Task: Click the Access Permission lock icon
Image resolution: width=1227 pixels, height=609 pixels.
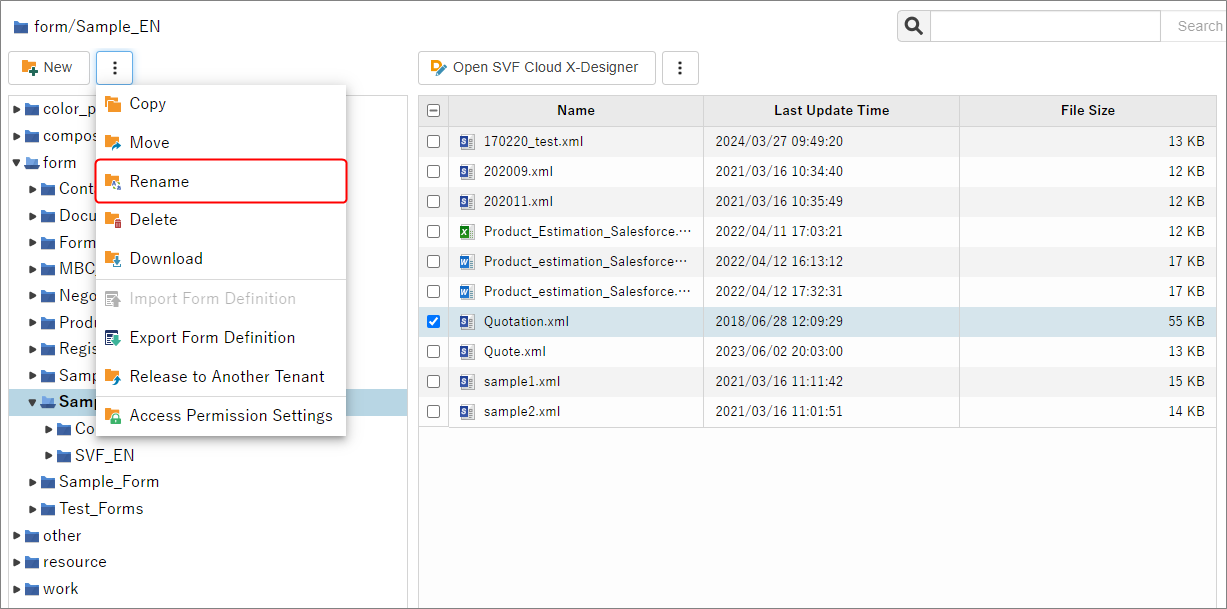Action: (x=113, y=416)
